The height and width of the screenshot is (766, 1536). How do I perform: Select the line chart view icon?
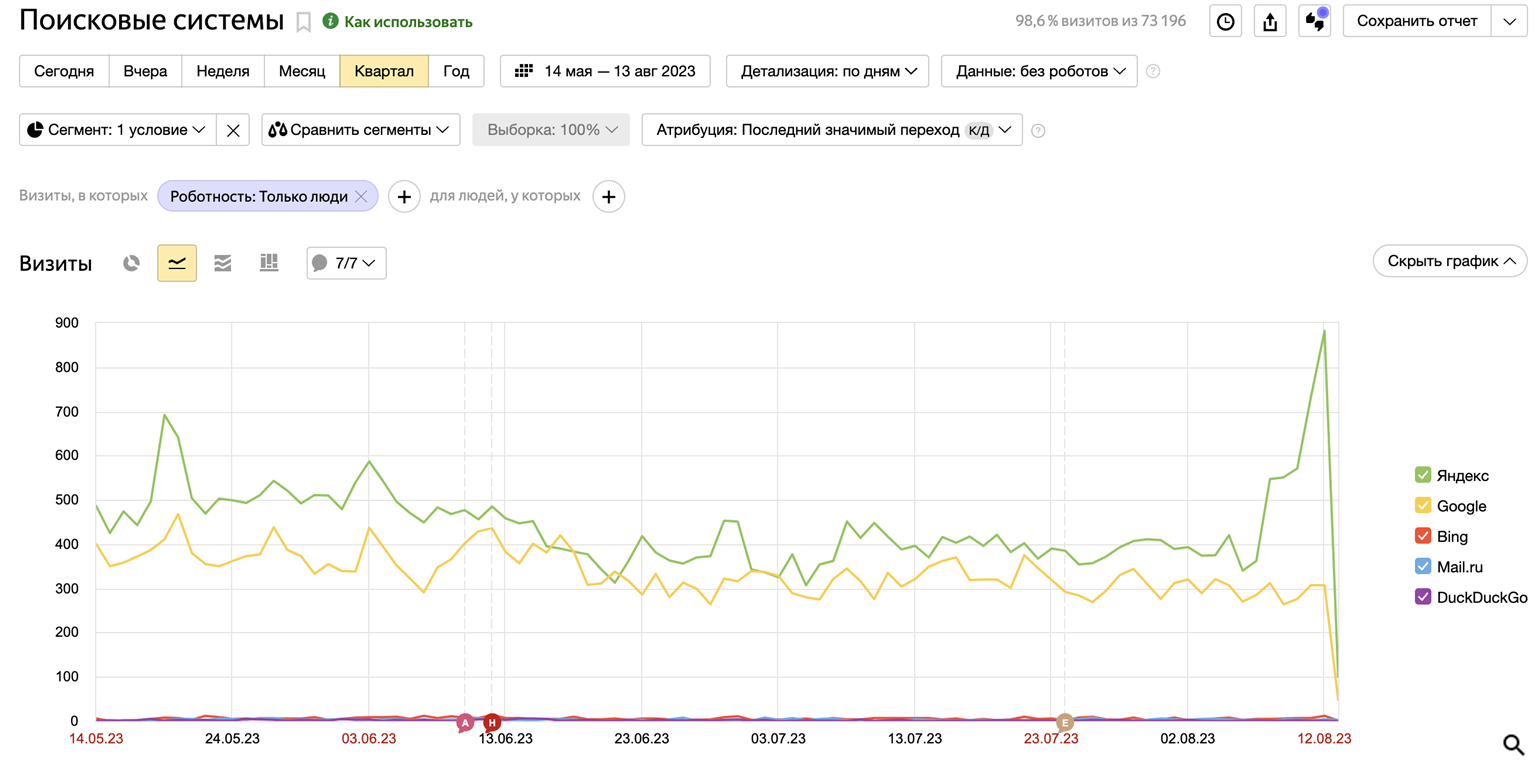177,263
